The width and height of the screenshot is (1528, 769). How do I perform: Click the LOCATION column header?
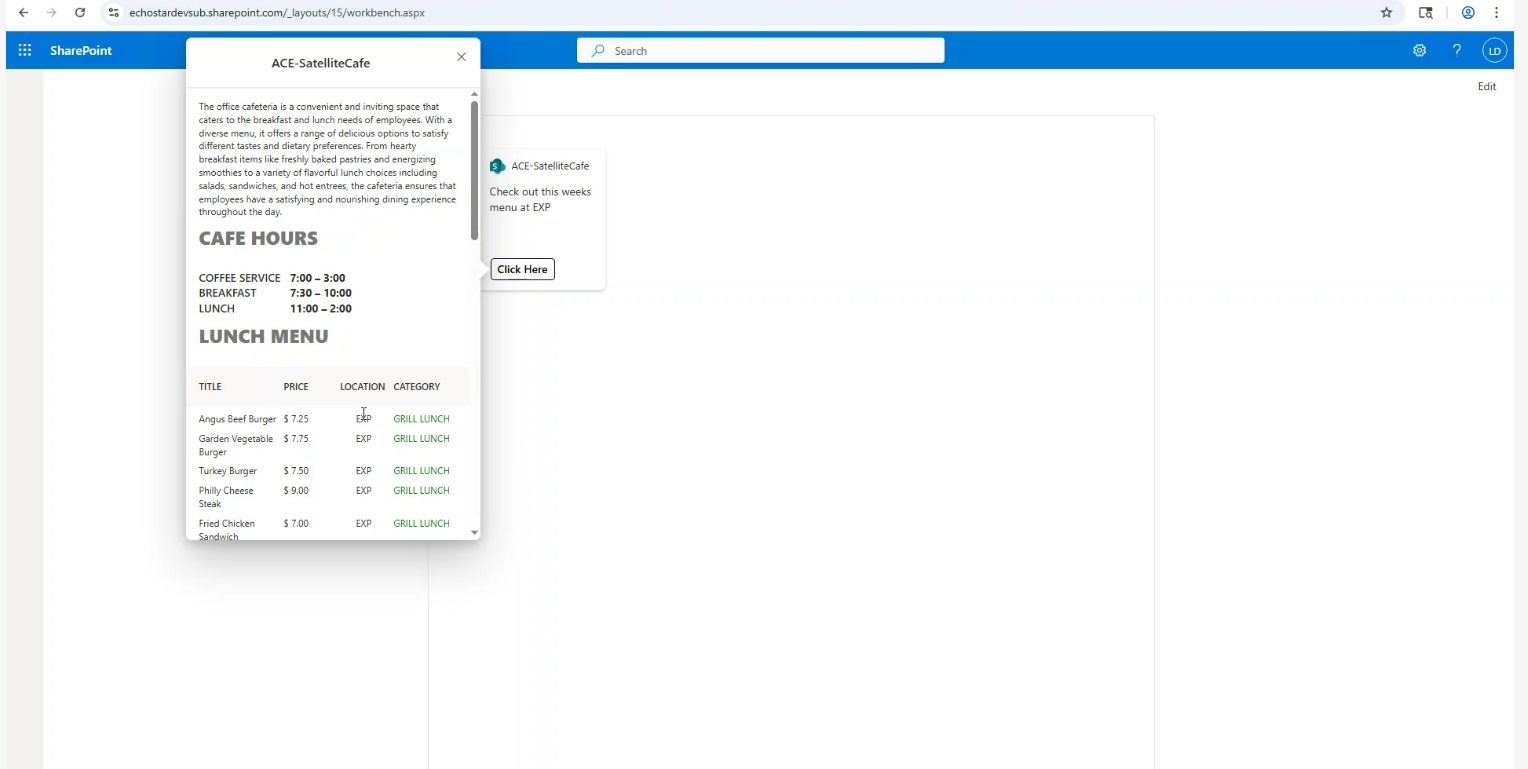[x=362, y=386]
